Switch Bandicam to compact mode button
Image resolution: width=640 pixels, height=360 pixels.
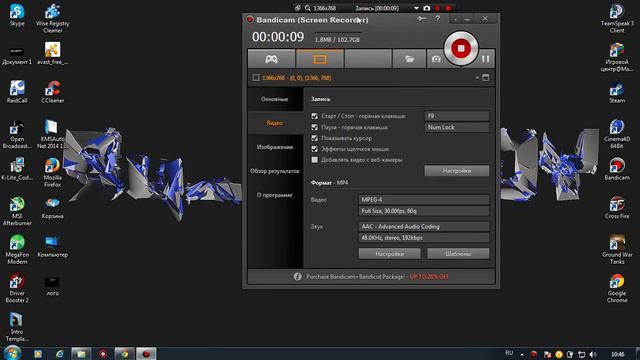tap(456, 19)
